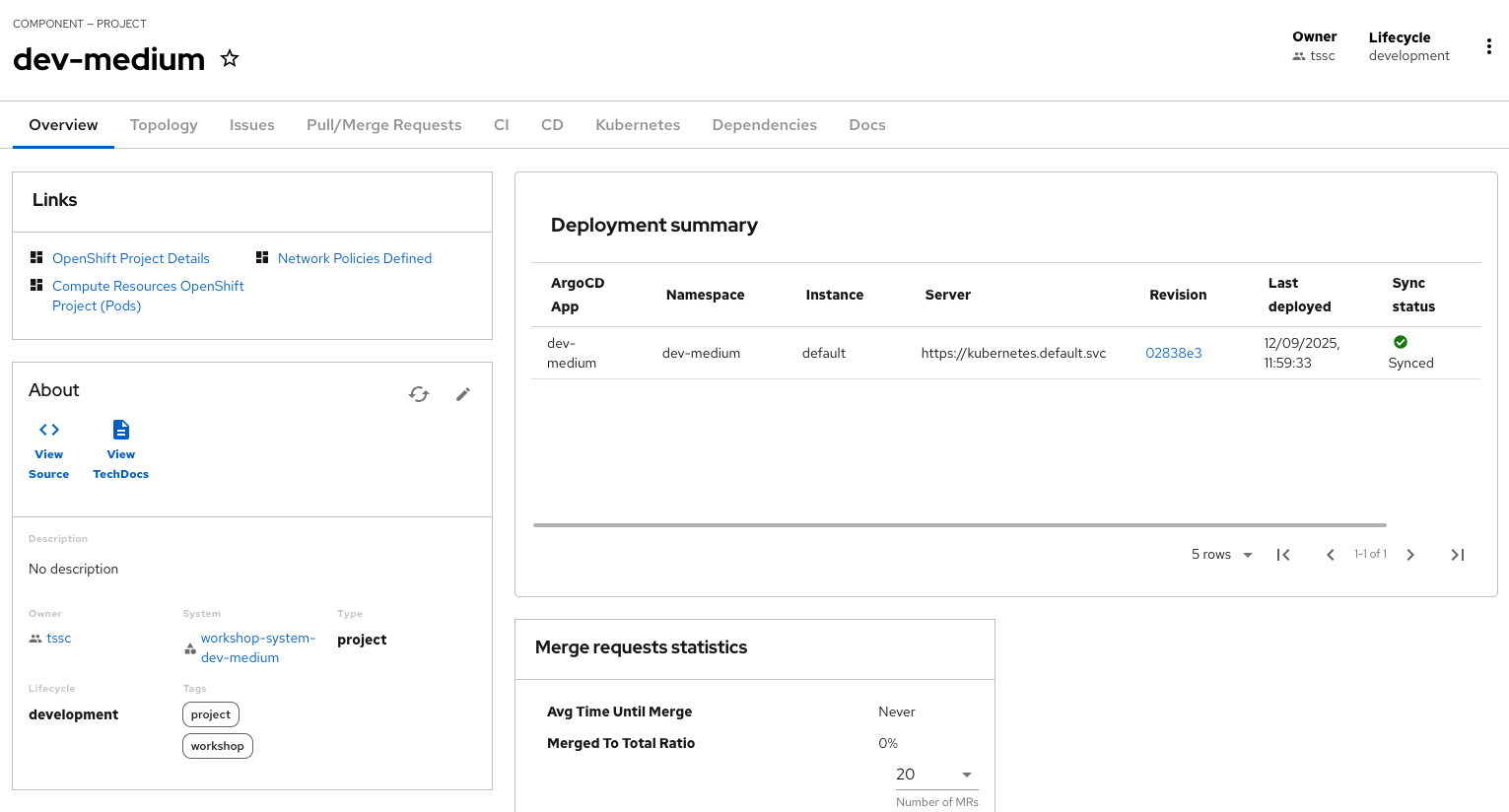
Task: Click the dashboard icon beside Network Policies Defined
Action: 262,257
